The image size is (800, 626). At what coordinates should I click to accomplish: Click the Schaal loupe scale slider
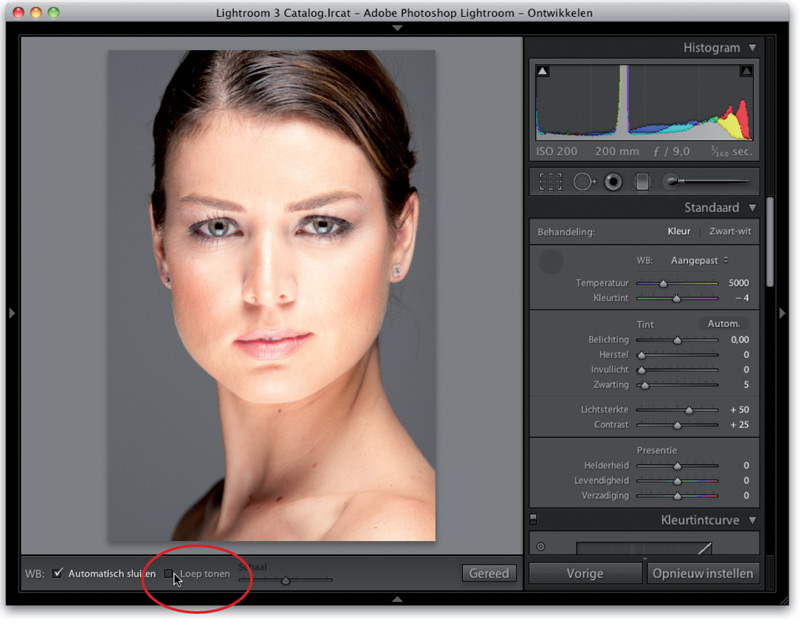[x=286, y=580]
